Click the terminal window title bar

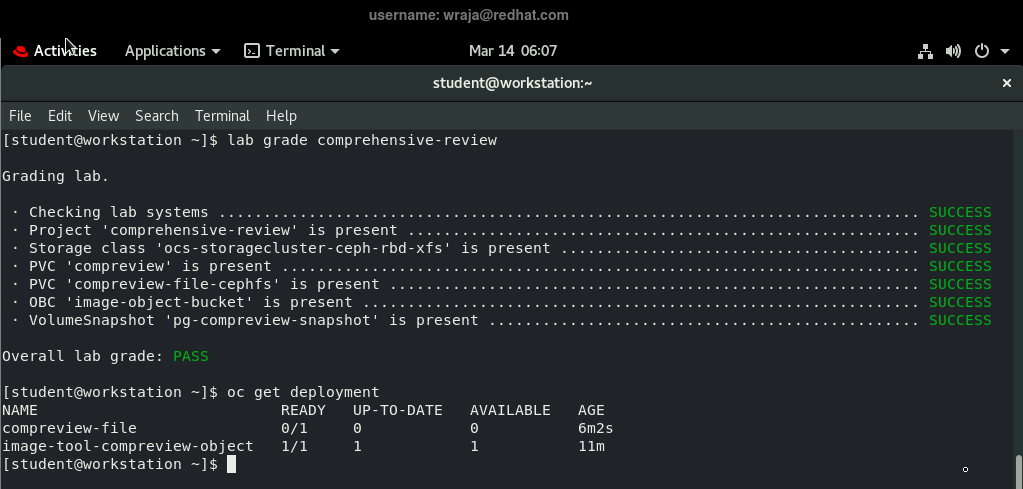(x=512, y=84)
